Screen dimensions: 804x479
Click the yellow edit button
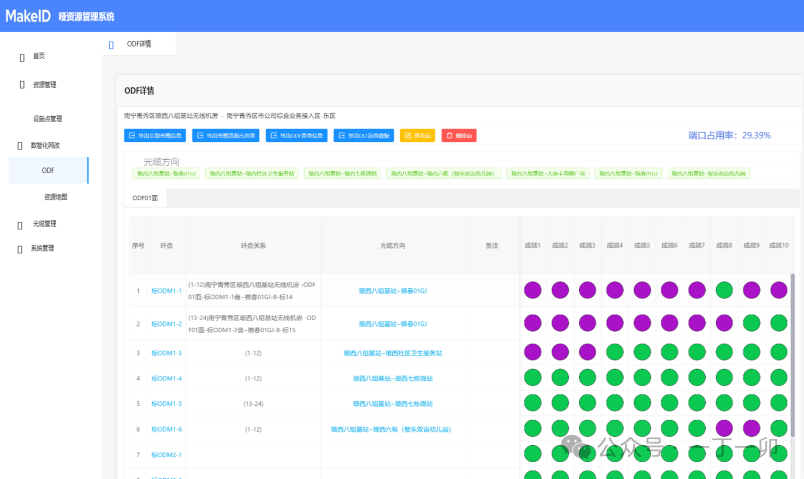click(417, 135)
